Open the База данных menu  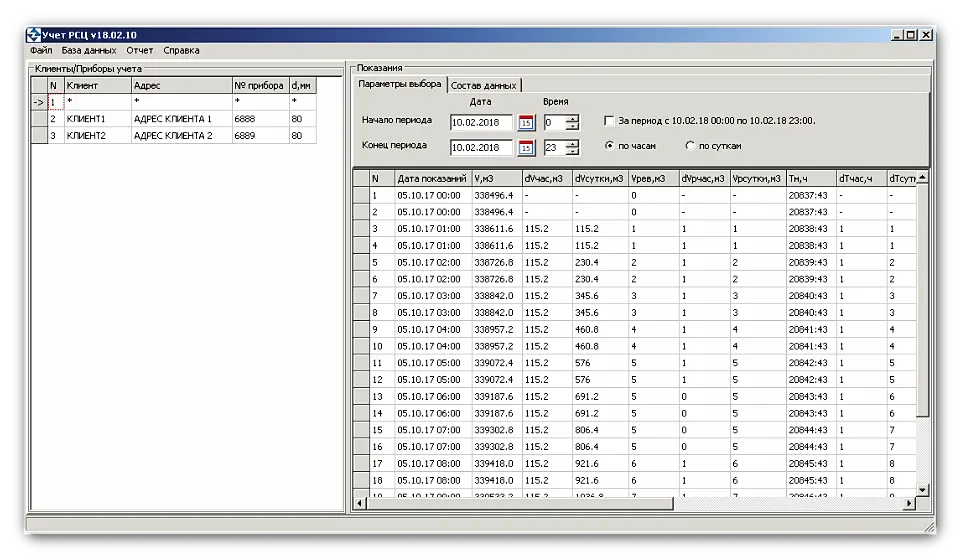[88, 50]
